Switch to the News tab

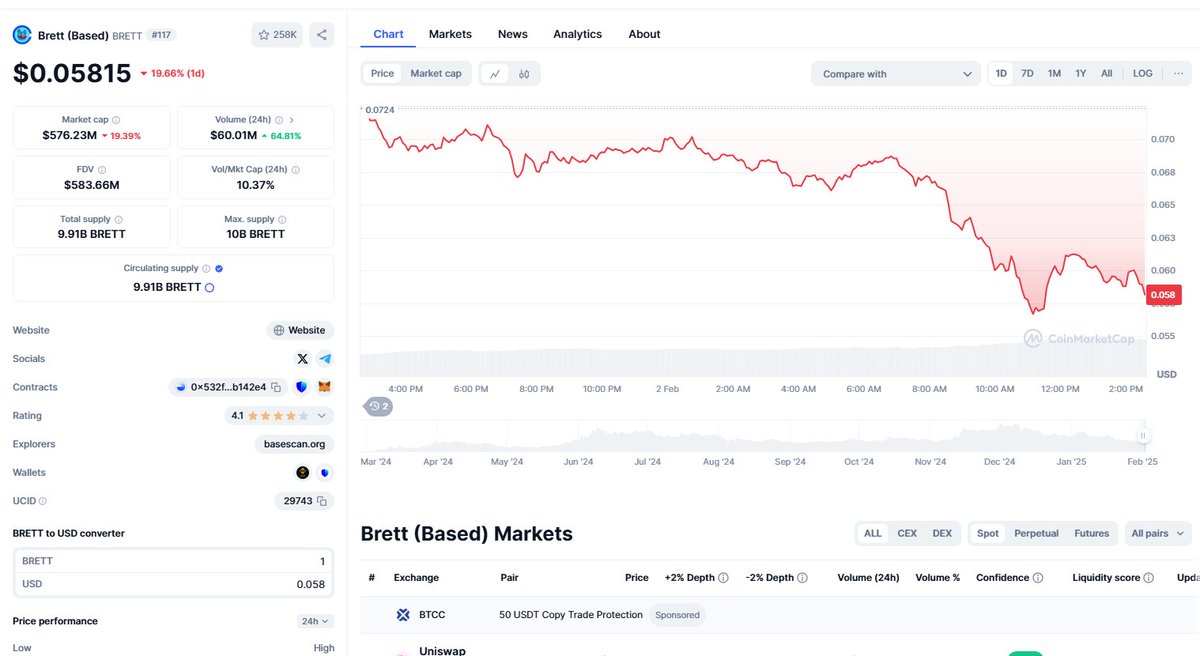click(x=512, y=34)
